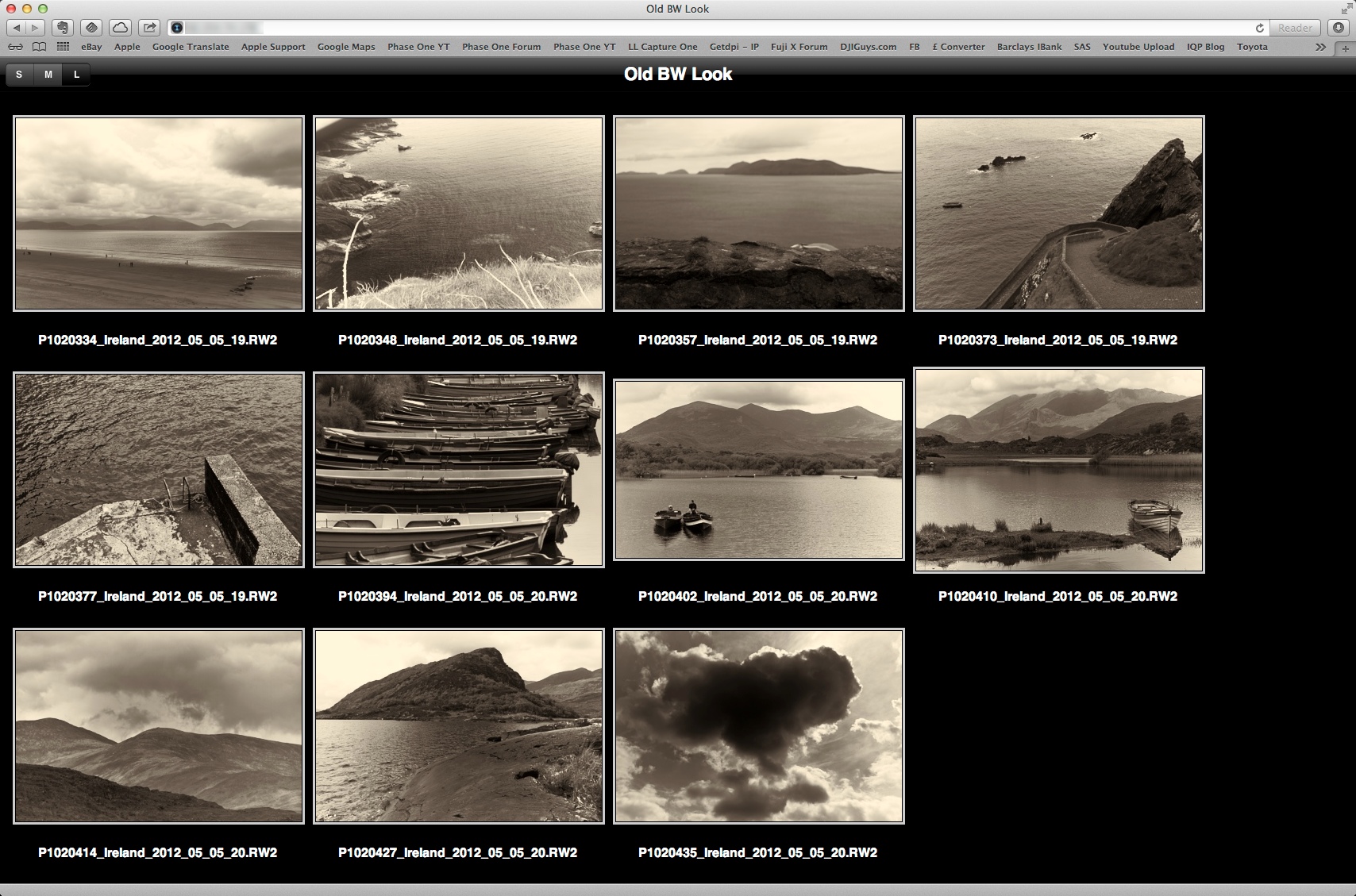Open Apple Support bookmark
The image size is (1356, 896).
pyautogui.click(x=273, y=47)
